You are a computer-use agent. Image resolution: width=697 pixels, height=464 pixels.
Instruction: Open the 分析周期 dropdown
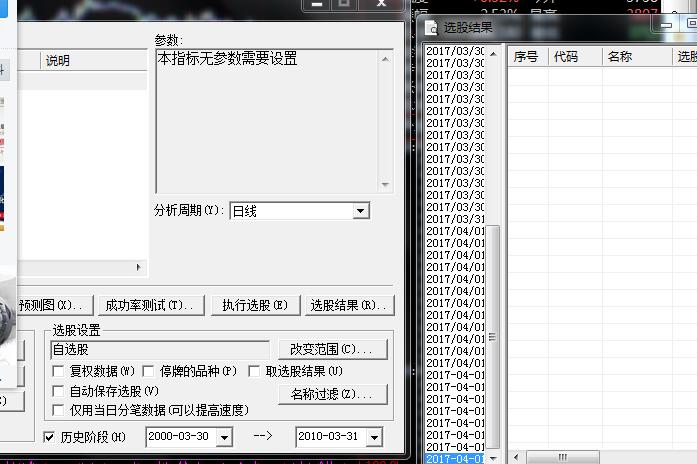coord(361,211)
